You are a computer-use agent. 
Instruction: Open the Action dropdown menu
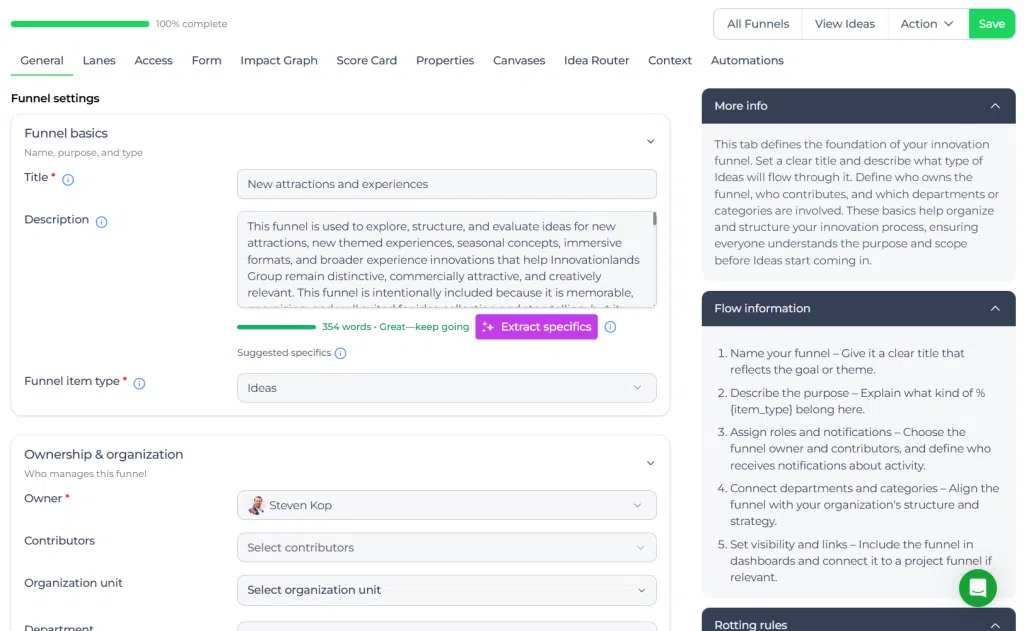coord(927,24)
